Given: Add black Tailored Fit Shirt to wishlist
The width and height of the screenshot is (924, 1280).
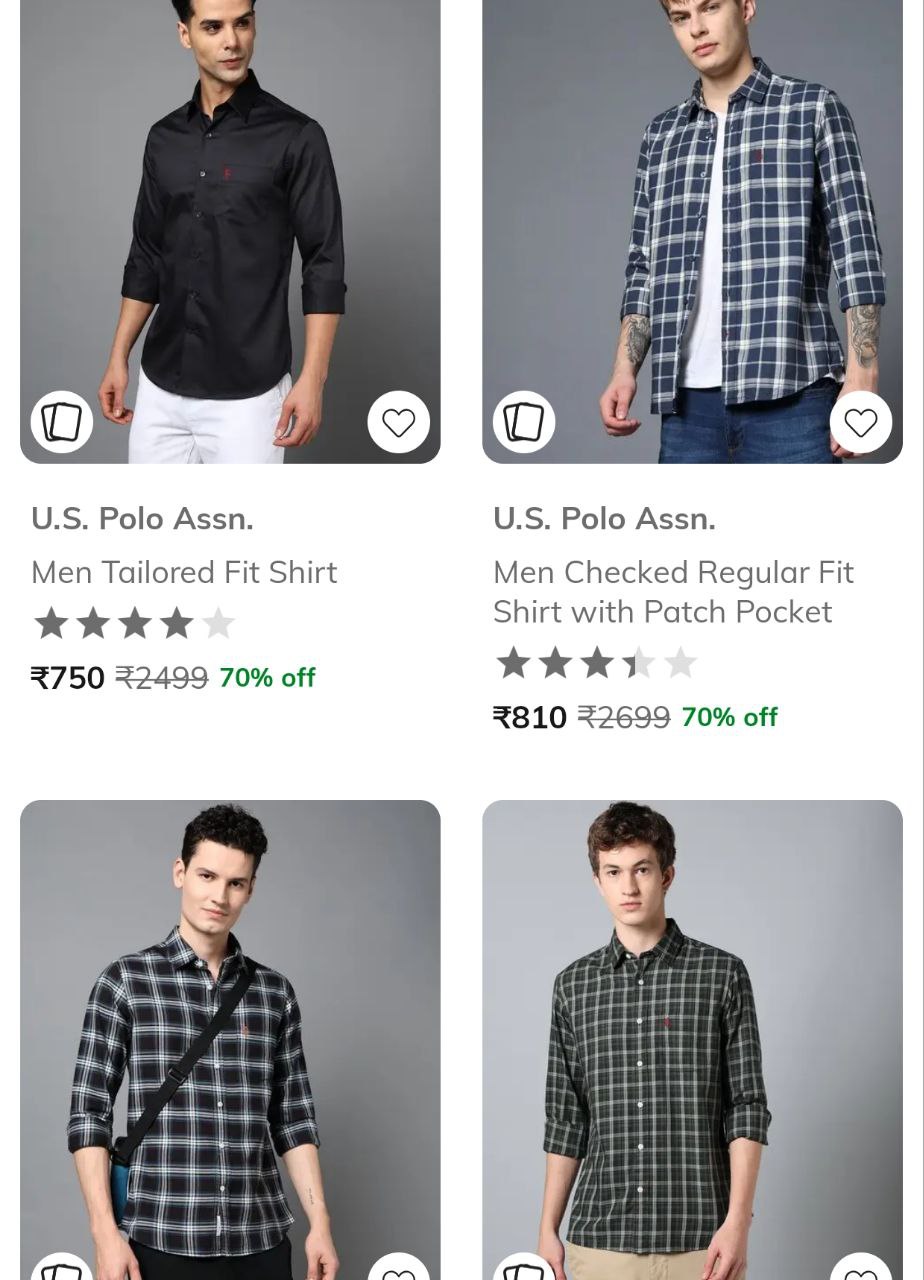Looking at the screenshot, I should click(398, 422).
